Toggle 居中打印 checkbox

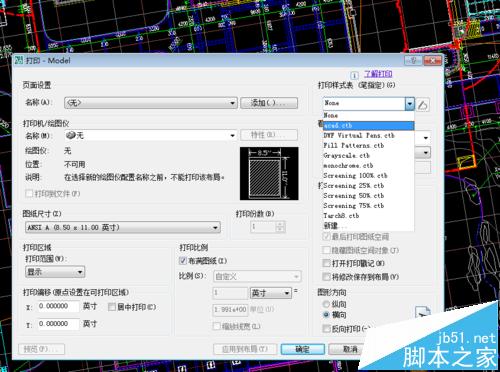tap(112, 307)
